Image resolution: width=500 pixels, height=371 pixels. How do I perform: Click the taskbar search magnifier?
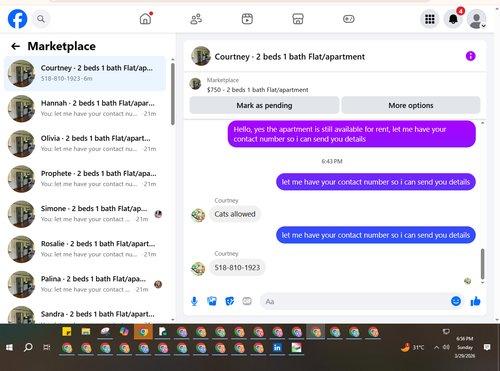28,347
